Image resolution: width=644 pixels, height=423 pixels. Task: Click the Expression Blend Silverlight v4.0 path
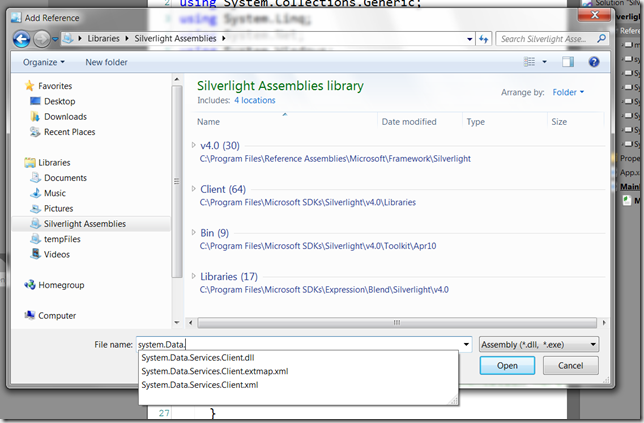click(324, 290)
